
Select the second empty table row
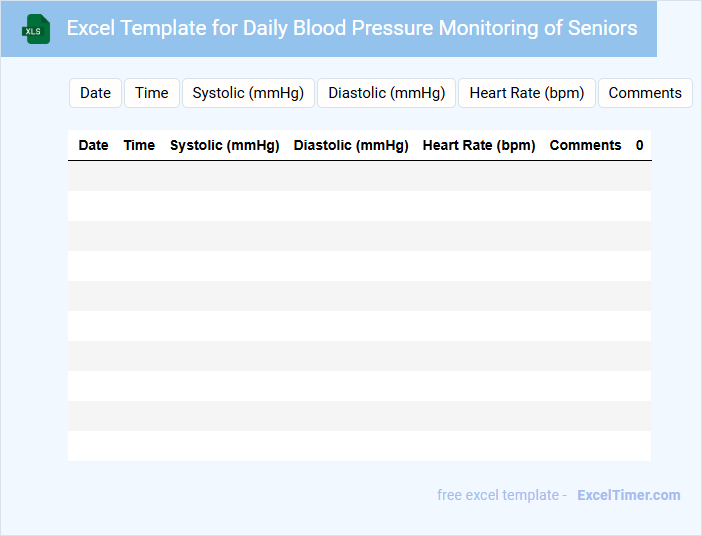pyautogui.click(x=359, y=206)
